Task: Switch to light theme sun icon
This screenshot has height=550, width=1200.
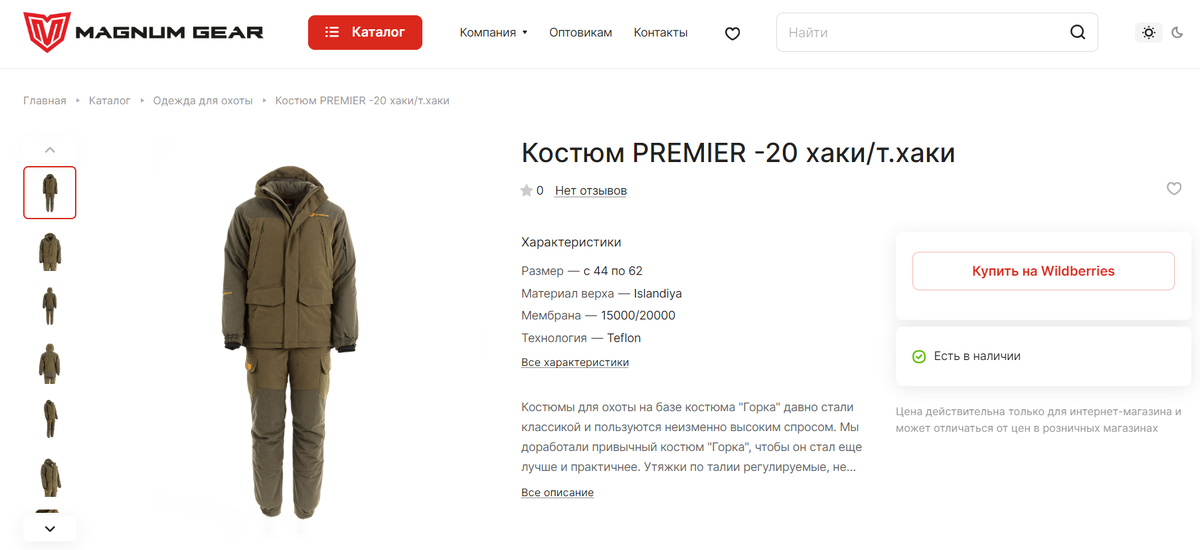Action: [1149, 32]
